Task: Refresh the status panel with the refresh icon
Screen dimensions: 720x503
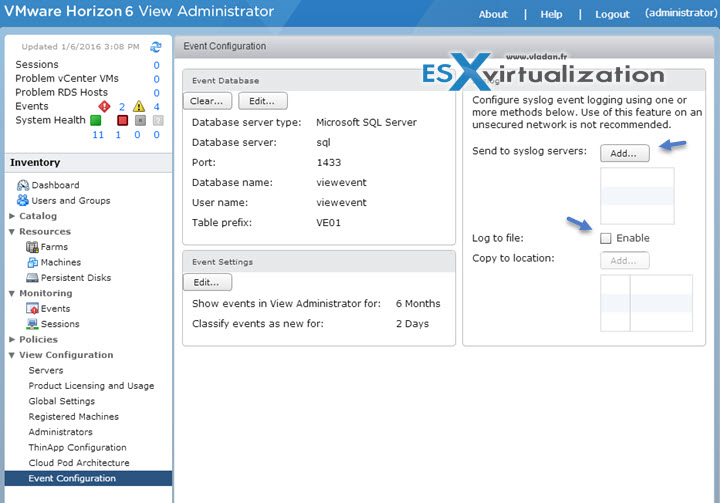Action: coord(156,47)
